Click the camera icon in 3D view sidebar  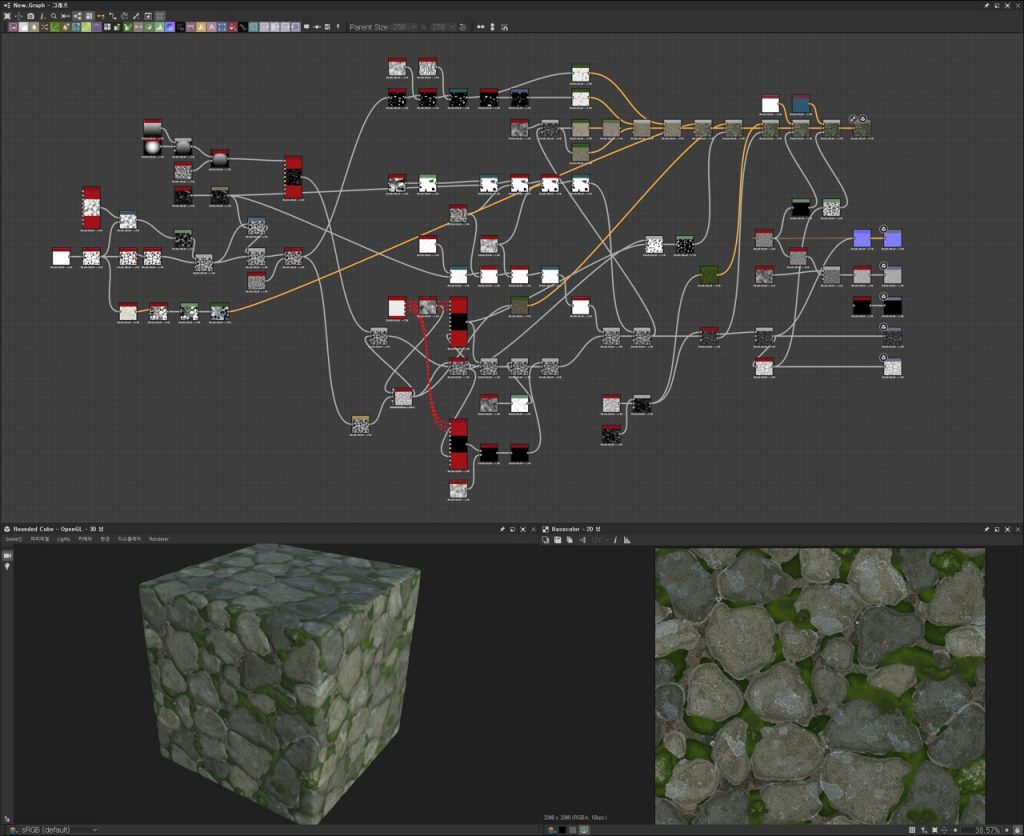tap(7, 554)
